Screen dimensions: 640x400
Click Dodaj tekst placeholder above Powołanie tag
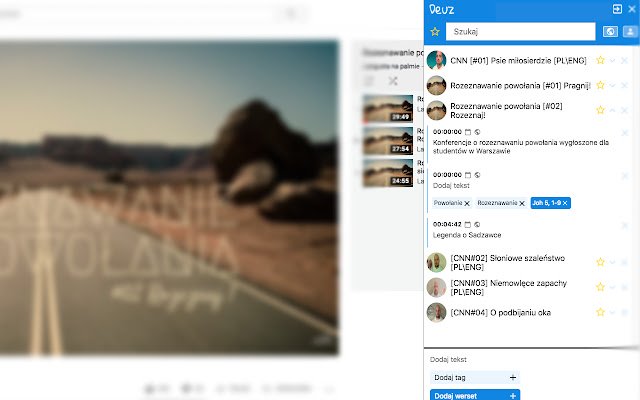pyautogui.click(x=451, y=186)
